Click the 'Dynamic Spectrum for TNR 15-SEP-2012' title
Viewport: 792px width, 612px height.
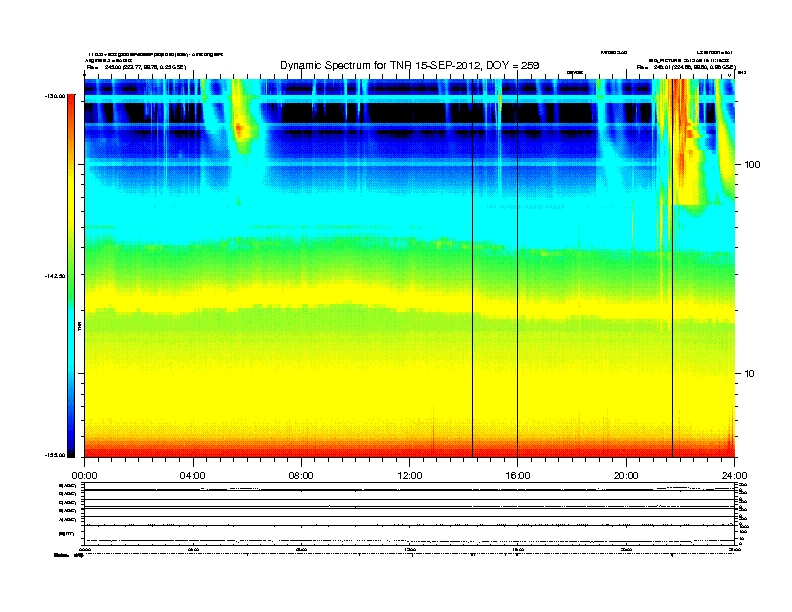pyautogui.click(x=410, y=65)
